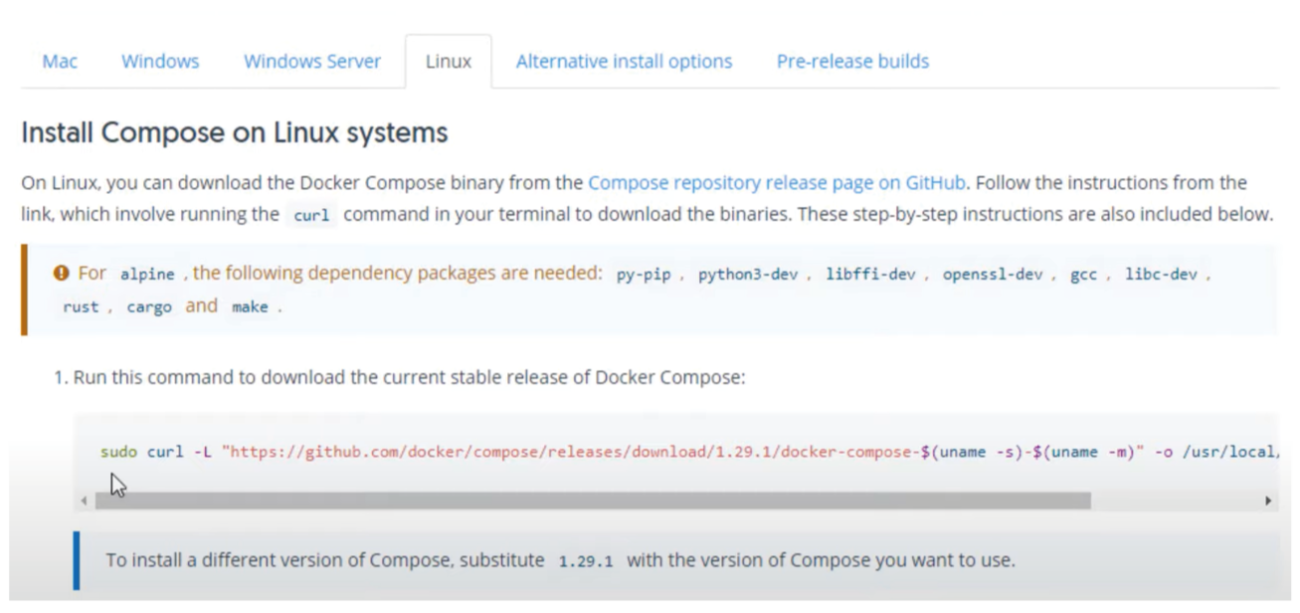Click the py-pip dependency package name
Image resolution: width=1300 pixels, height=613 pixels.
[643, 275]
